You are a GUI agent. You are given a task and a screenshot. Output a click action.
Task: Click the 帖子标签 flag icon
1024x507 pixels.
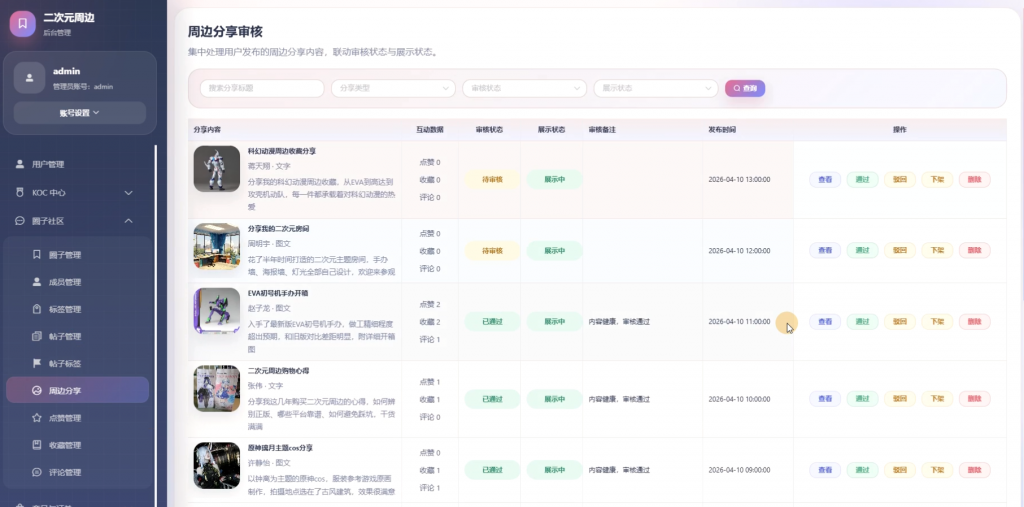click(37, 363)
